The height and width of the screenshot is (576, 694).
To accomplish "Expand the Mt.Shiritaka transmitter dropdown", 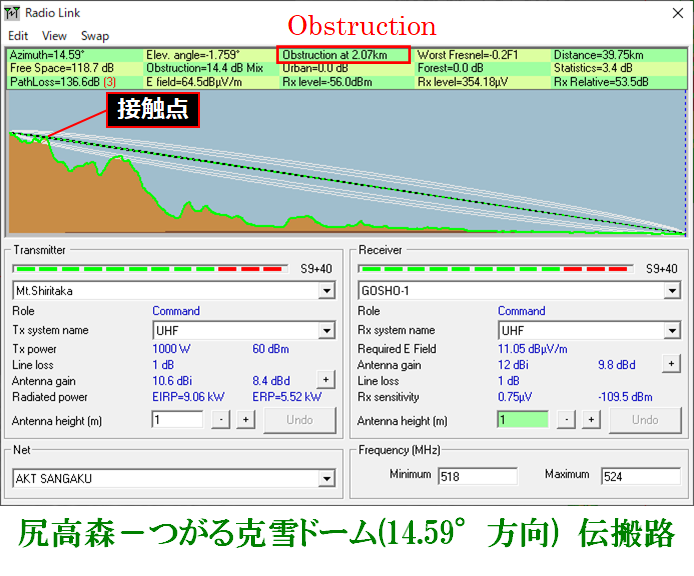I will point(327,291).
